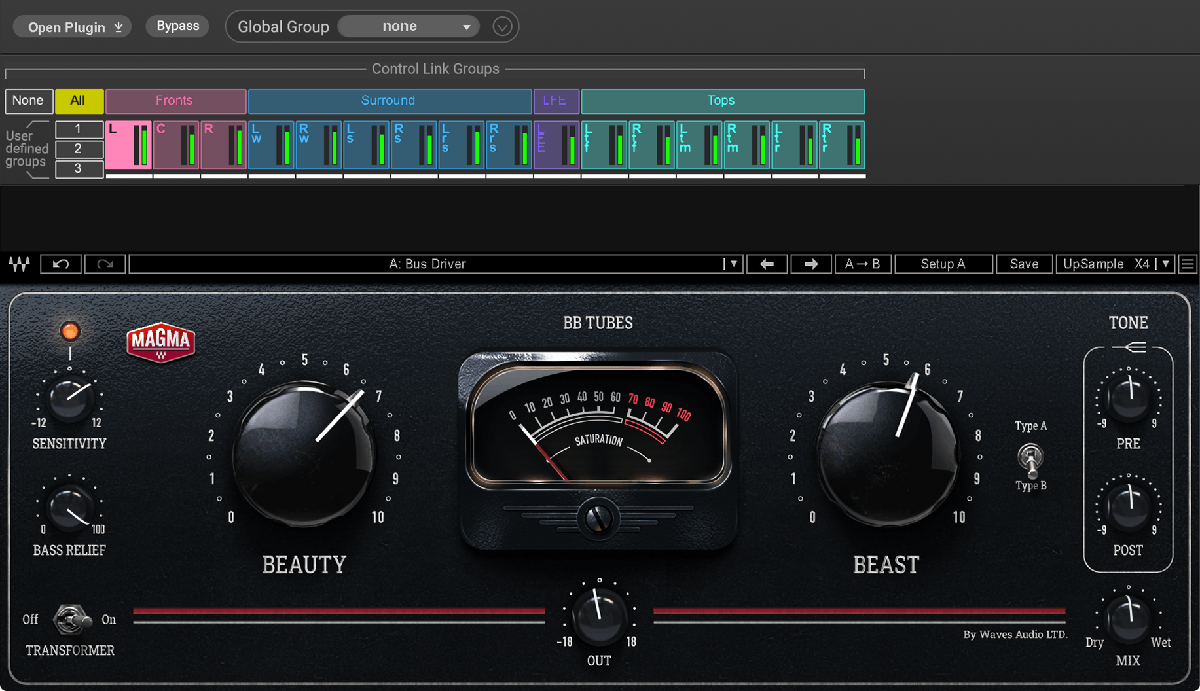Viewport: 1200px width, 691px height.
Task: Click the undo arrow icon
Action: [61, 264]
